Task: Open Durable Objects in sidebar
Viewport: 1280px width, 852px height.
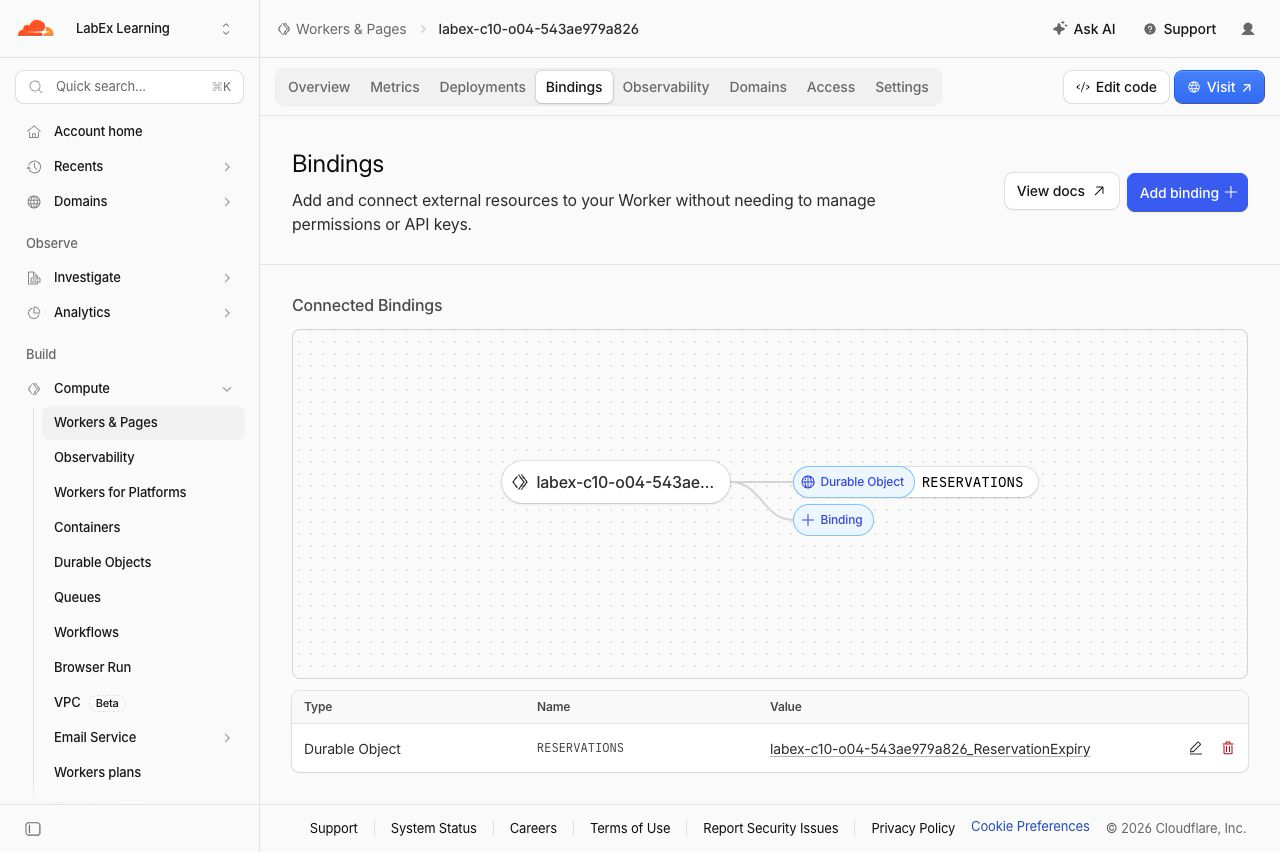Action: (x=143, y=562)
